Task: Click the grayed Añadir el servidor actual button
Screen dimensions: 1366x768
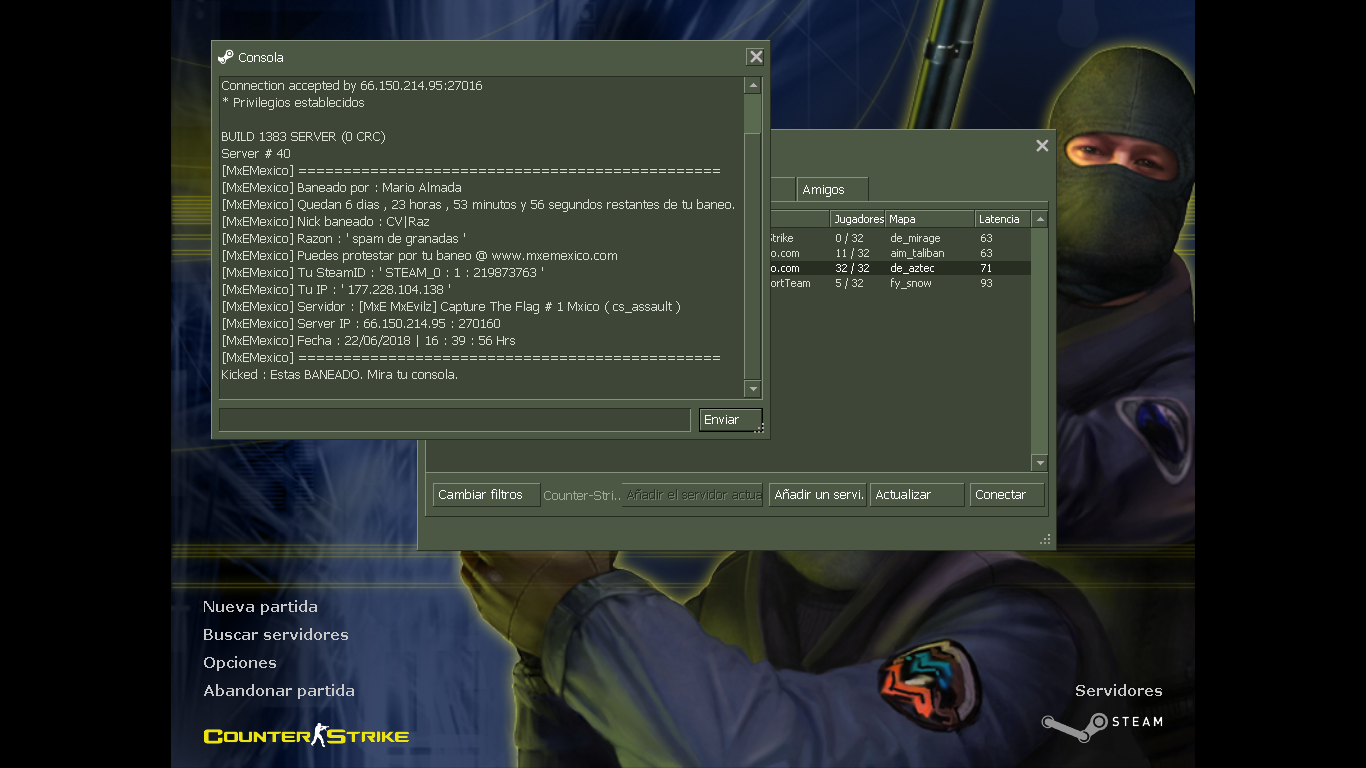Action: 692,495
